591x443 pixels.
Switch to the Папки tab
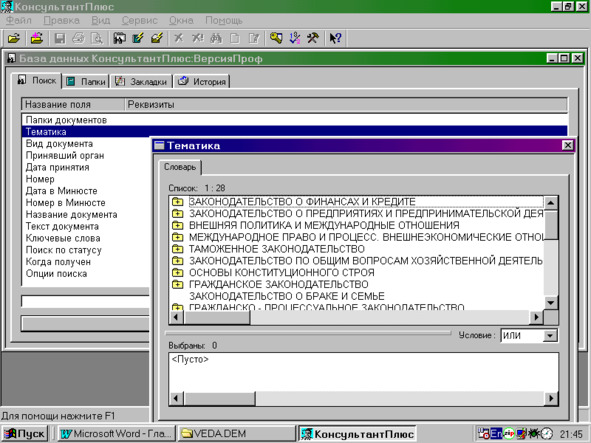point(86,81)
